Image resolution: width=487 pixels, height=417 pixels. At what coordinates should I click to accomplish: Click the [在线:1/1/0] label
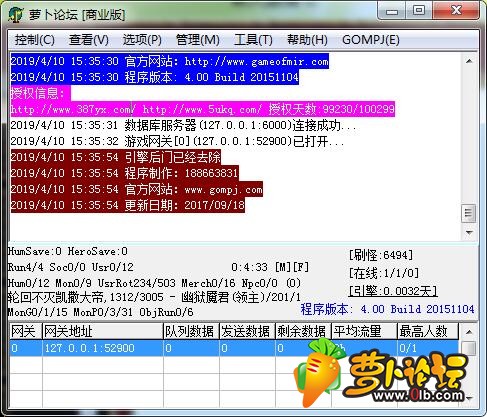[384, 273]
